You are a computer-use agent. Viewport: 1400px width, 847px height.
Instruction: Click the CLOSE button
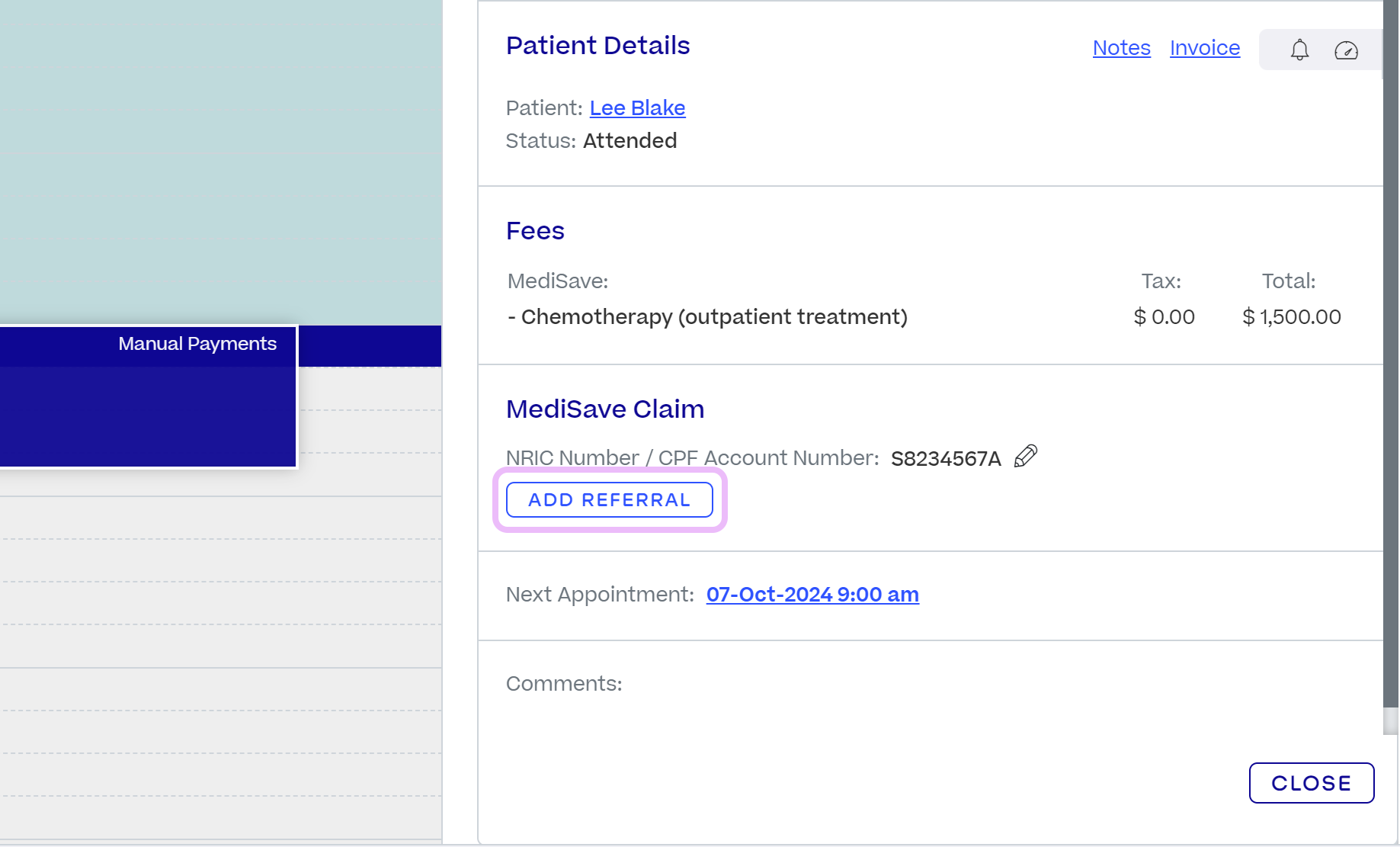point(1311,783)
